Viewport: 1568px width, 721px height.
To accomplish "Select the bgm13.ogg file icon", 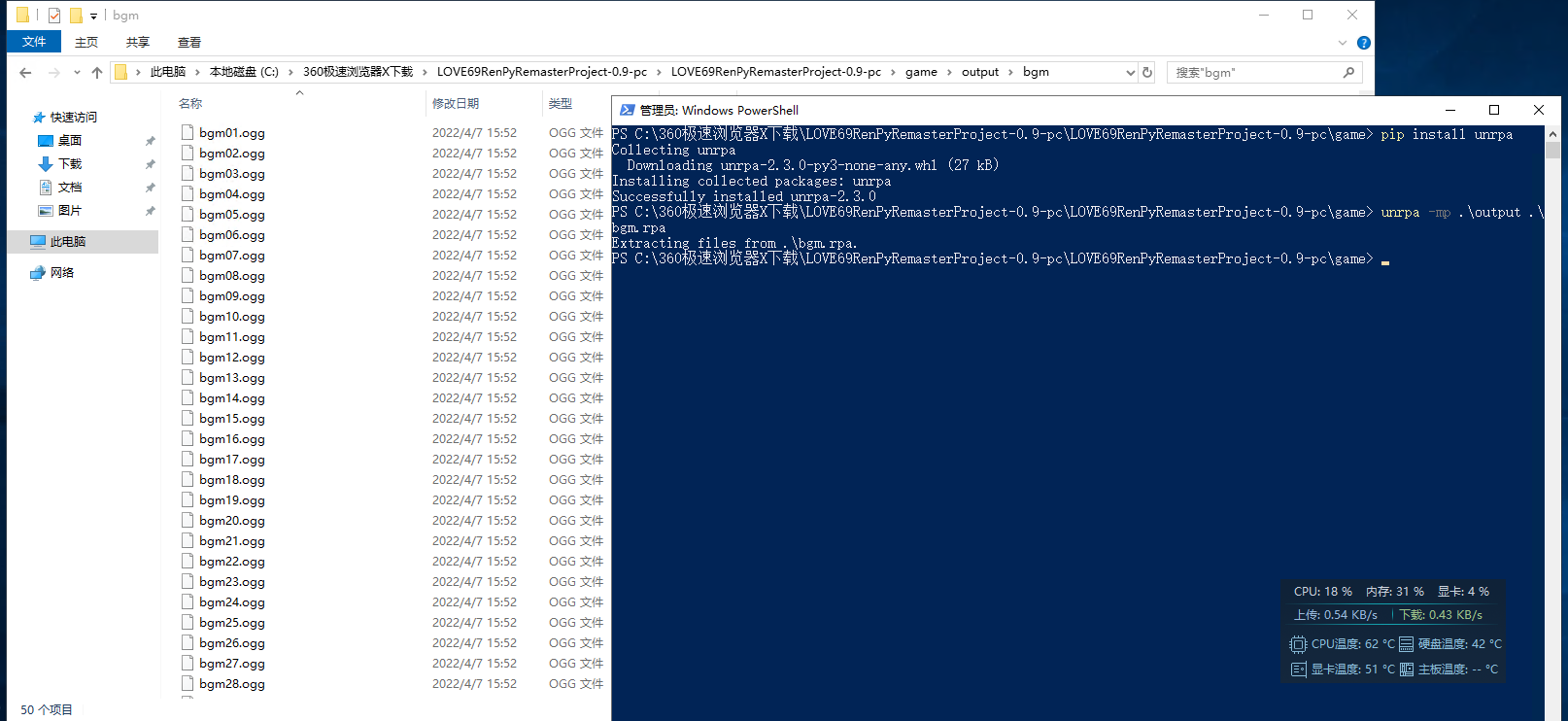I will (187, 377).
